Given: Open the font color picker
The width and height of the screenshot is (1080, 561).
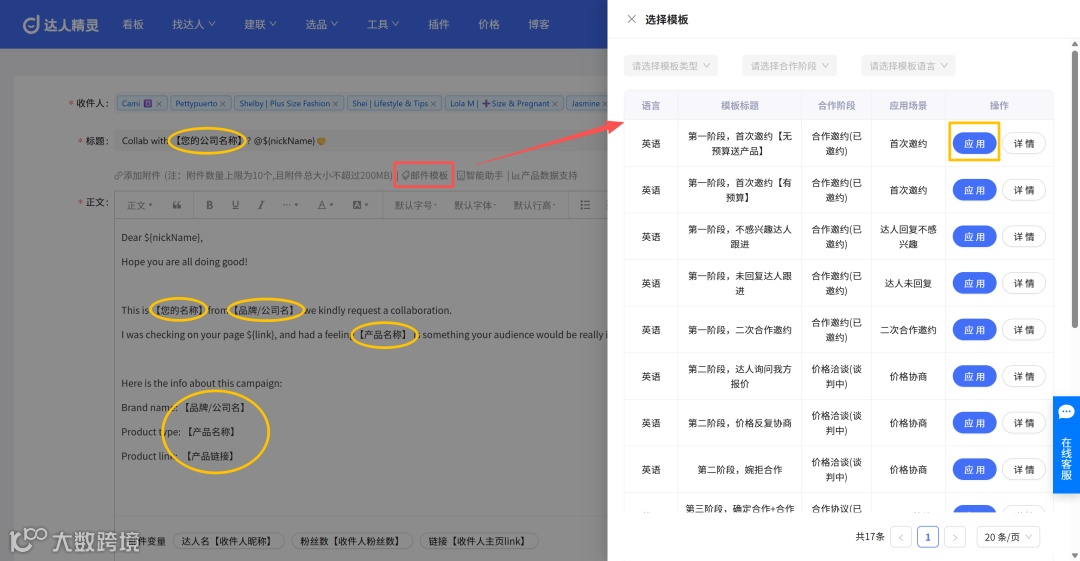Looking at the screenshot, I should click(324, 205).
